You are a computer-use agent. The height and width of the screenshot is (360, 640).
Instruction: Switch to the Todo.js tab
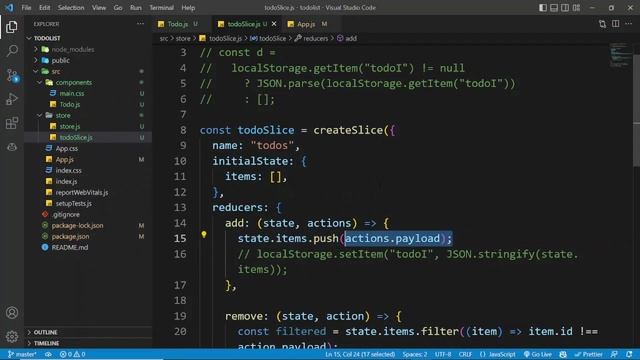tap(178, 24)
